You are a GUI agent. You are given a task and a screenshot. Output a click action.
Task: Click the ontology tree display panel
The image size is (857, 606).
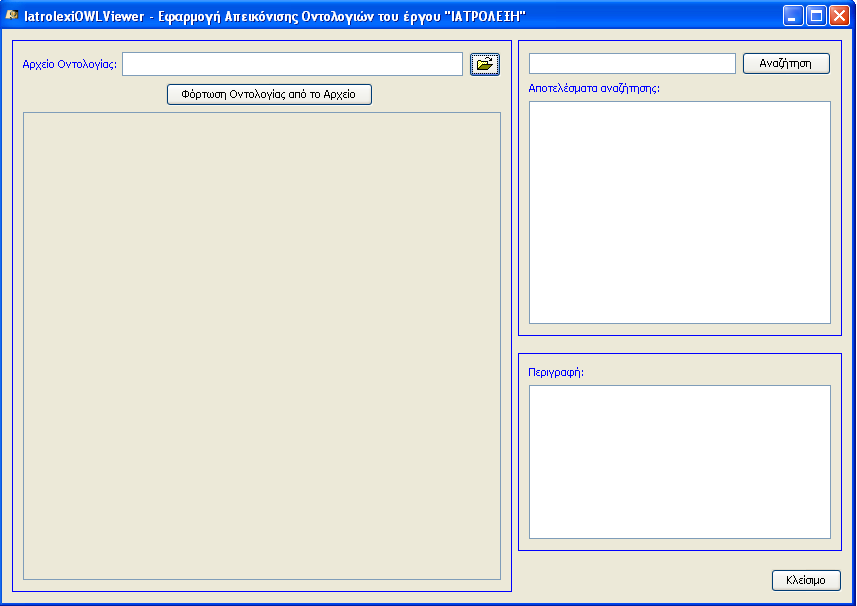[262, 346]
